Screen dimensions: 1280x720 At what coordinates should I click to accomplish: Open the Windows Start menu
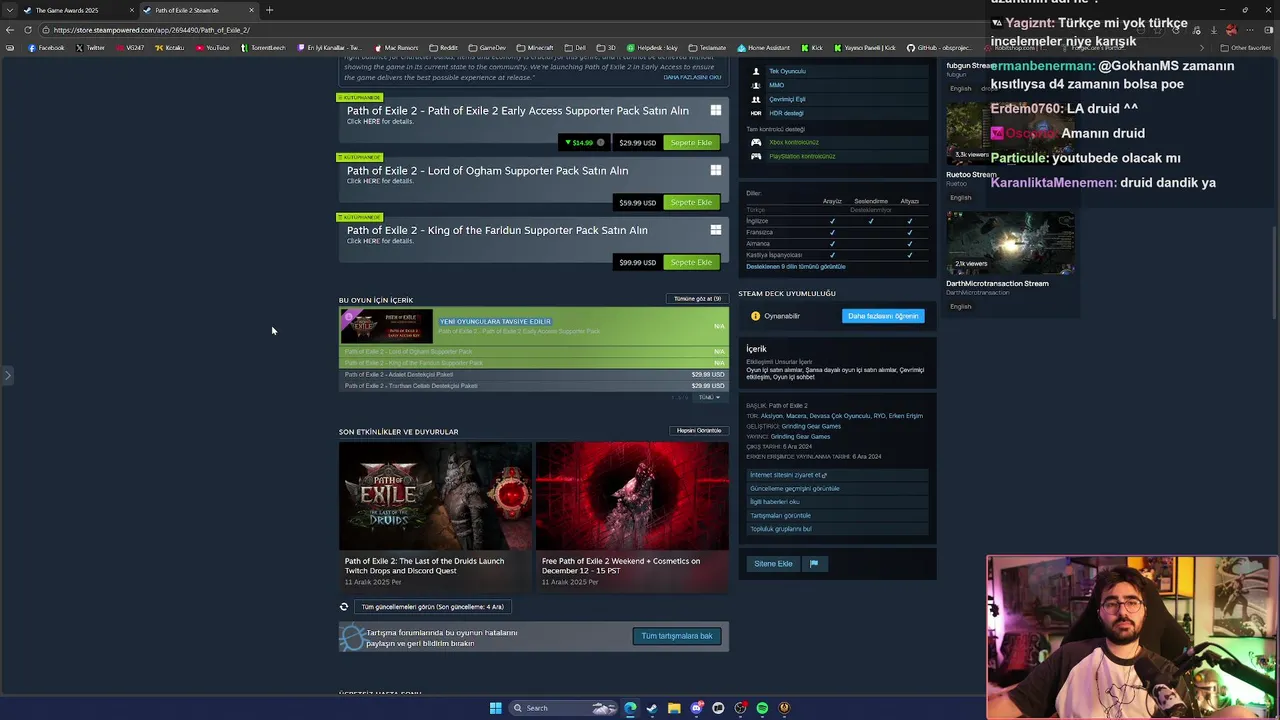tap(495, 708)
